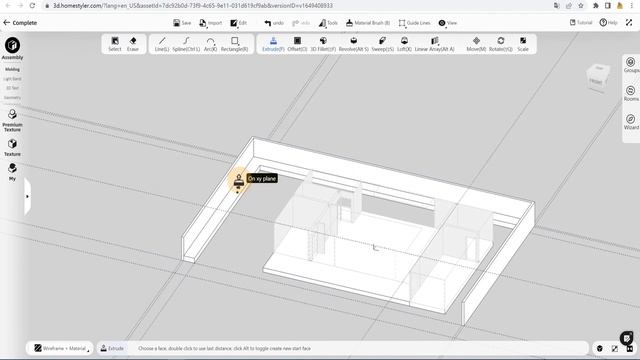Open the Groups panel
640x360 pixels.
pyautogui.click(x=631, y=65)
